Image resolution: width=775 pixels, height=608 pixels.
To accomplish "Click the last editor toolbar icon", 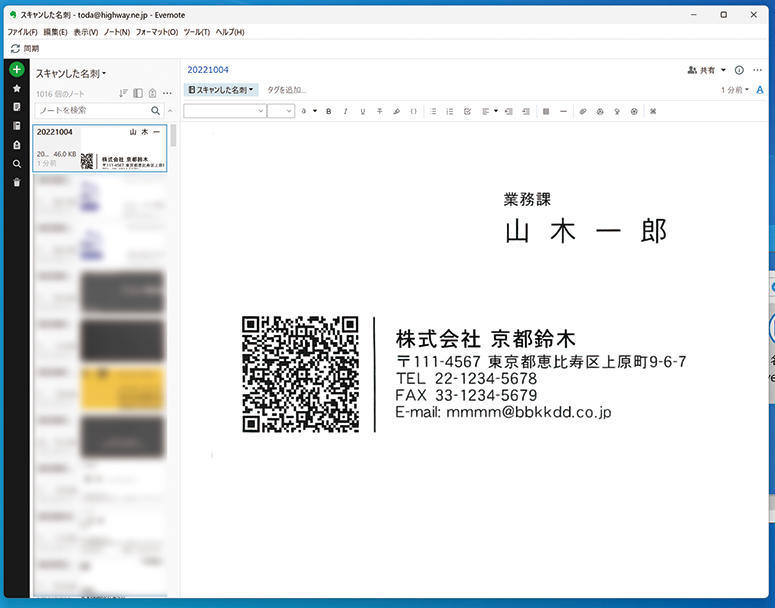I will coord(653,112).
